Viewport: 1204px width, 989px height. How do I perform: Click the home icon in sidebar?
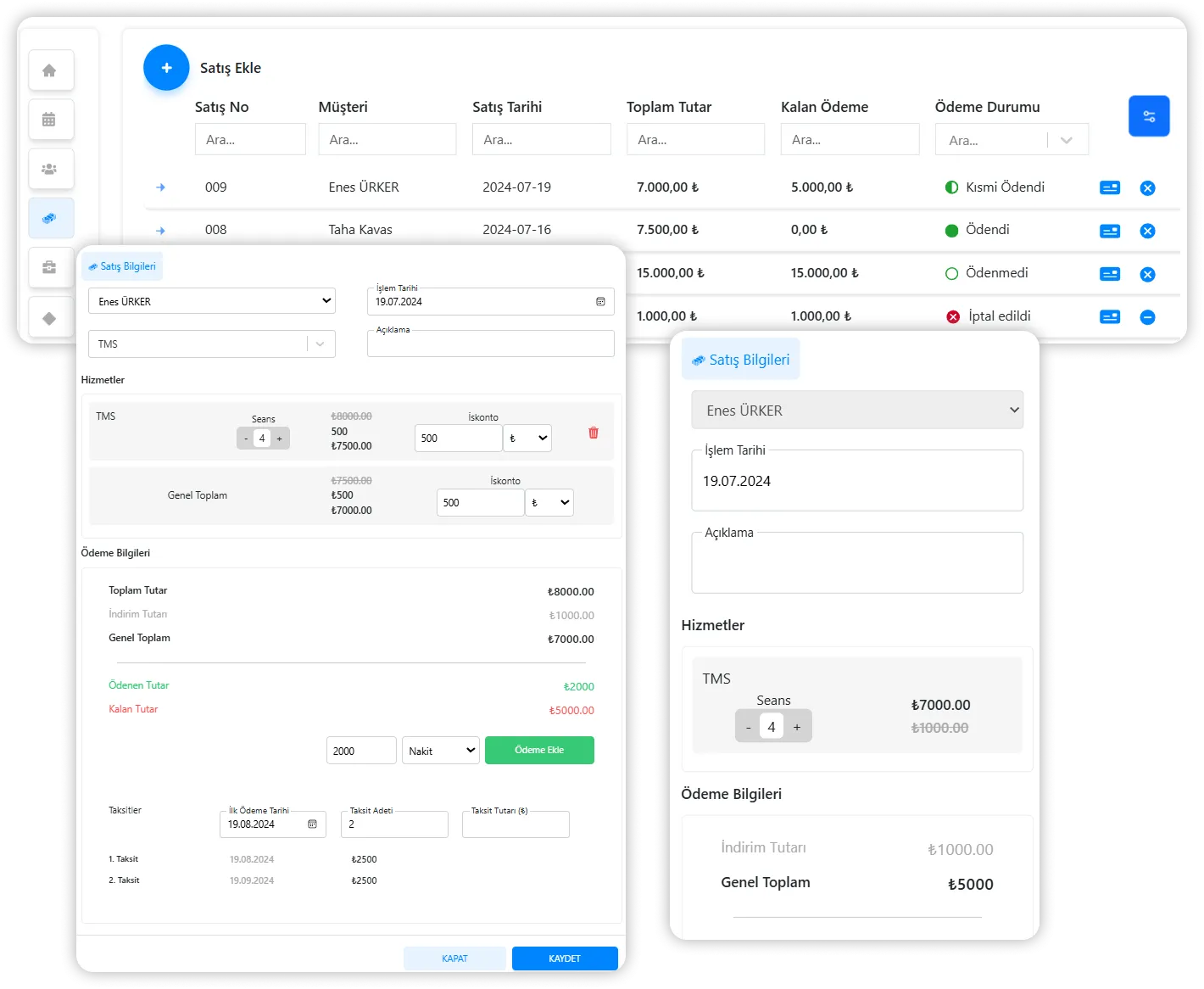point(50,70)
